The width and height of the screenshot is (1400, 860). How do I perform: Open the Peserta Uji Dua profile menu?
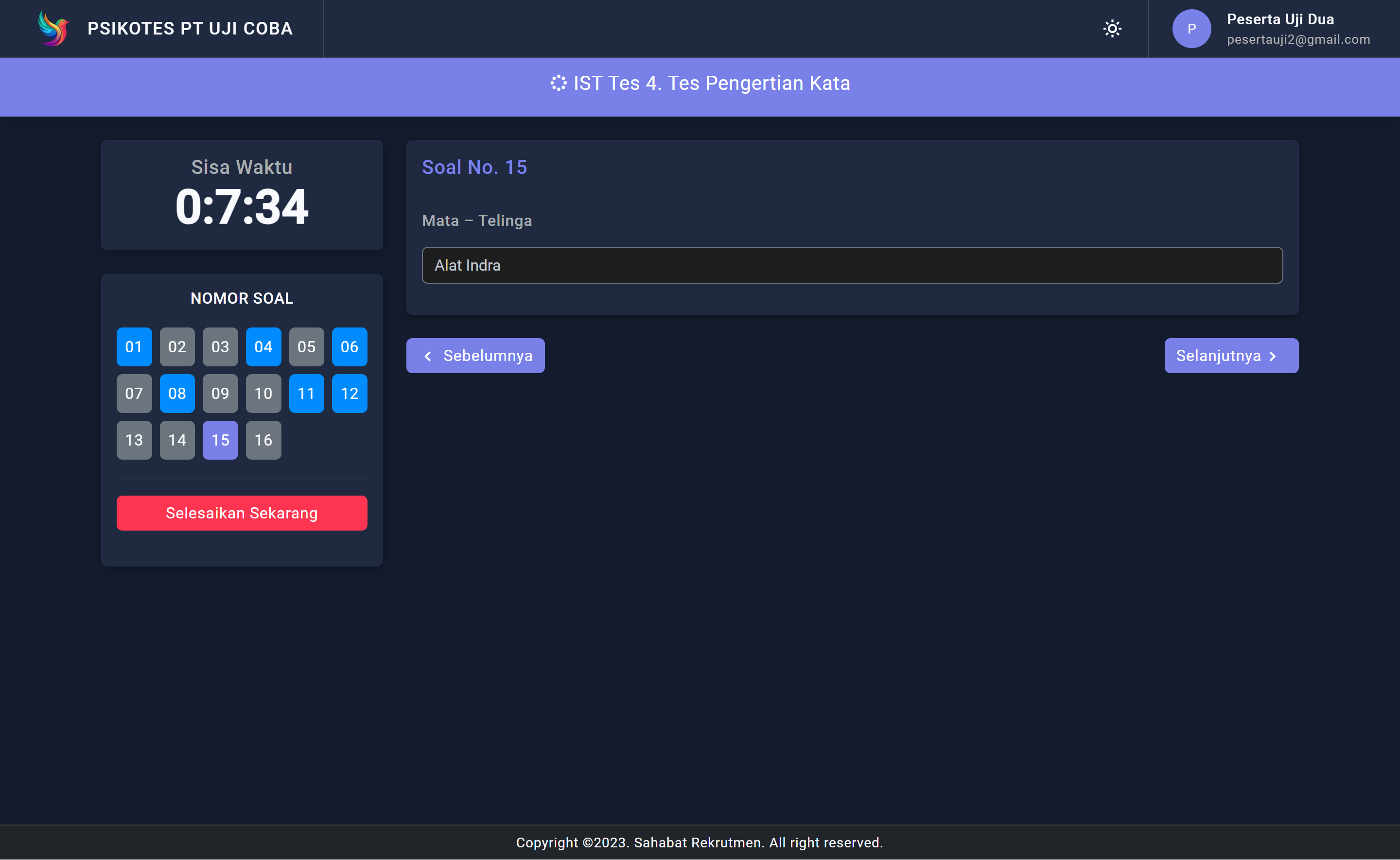(x=1280, y=29)
